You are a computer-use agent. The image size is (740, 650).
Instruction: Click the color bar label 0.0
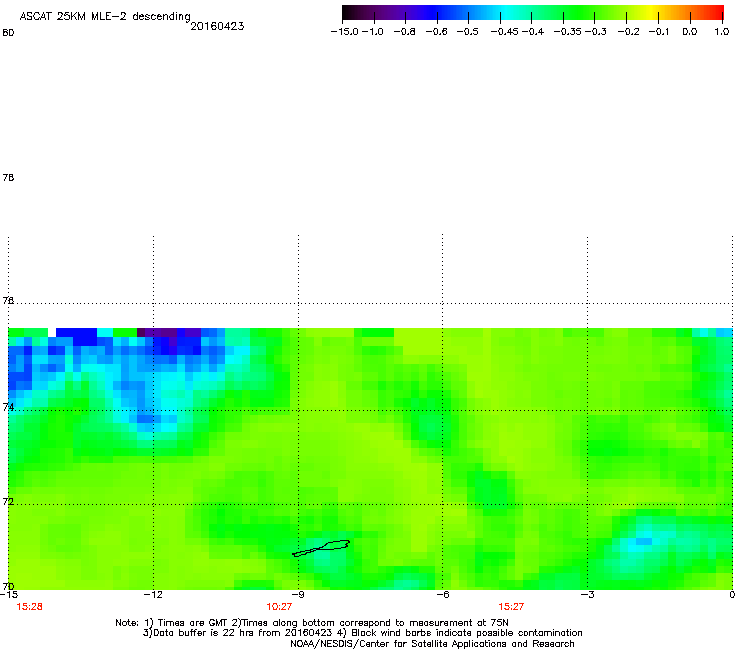click(690, 32)
